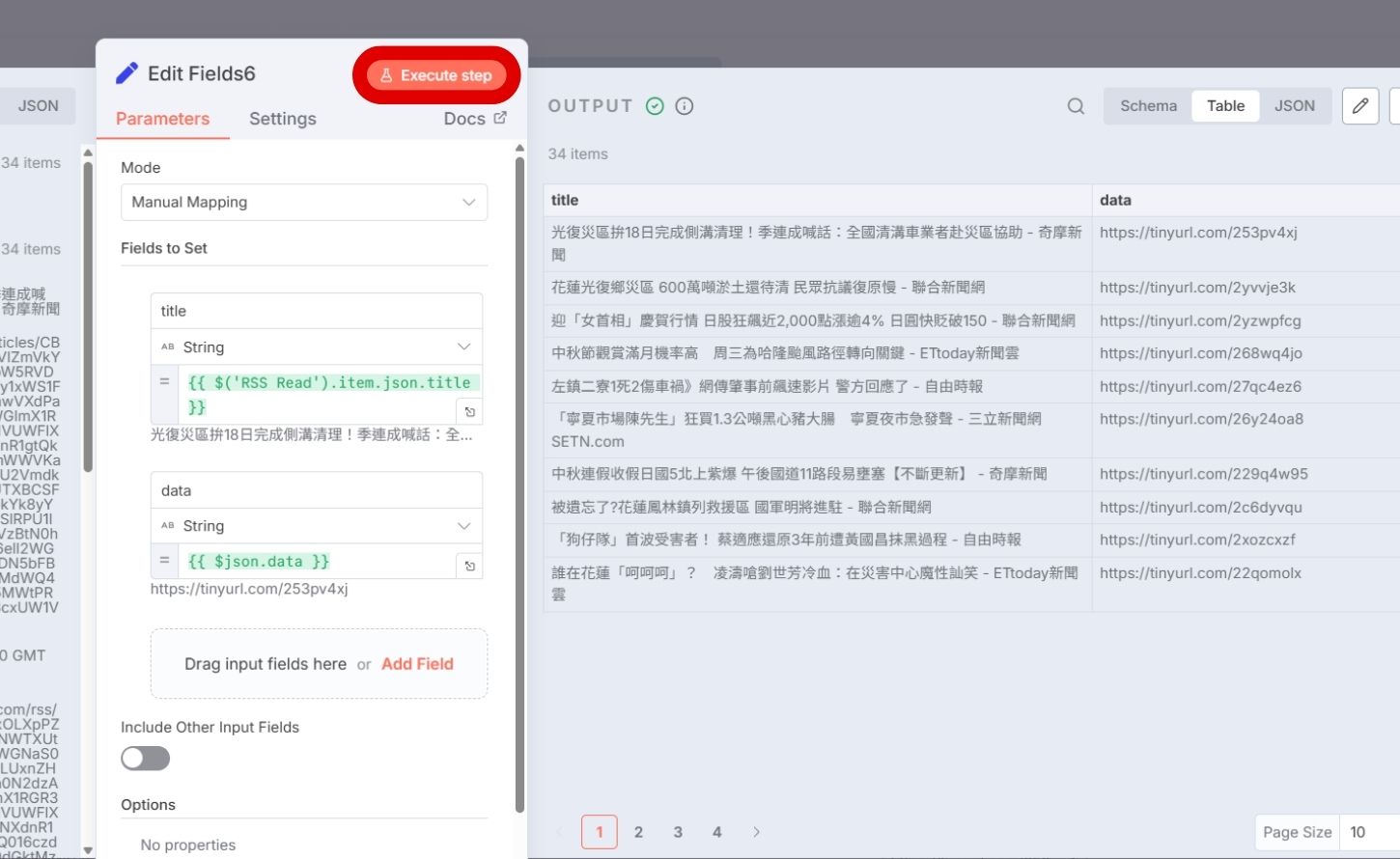Toggle expression mode on the data field
Viewport: 1400px width, 859px height.
pos(164,561)
